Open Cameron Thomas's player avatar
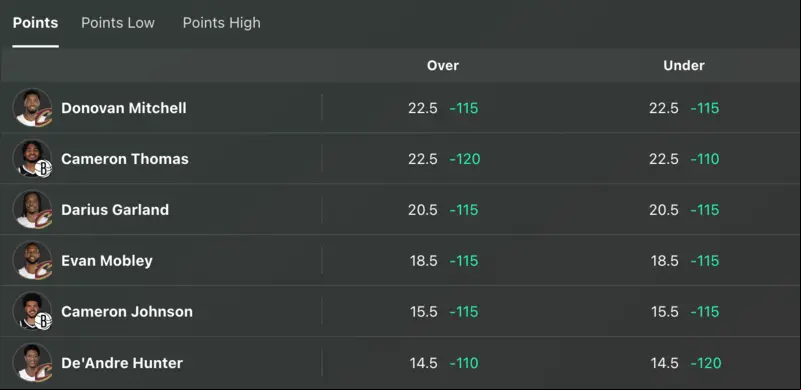Screen dimensions: 801x390 point(32,159)
